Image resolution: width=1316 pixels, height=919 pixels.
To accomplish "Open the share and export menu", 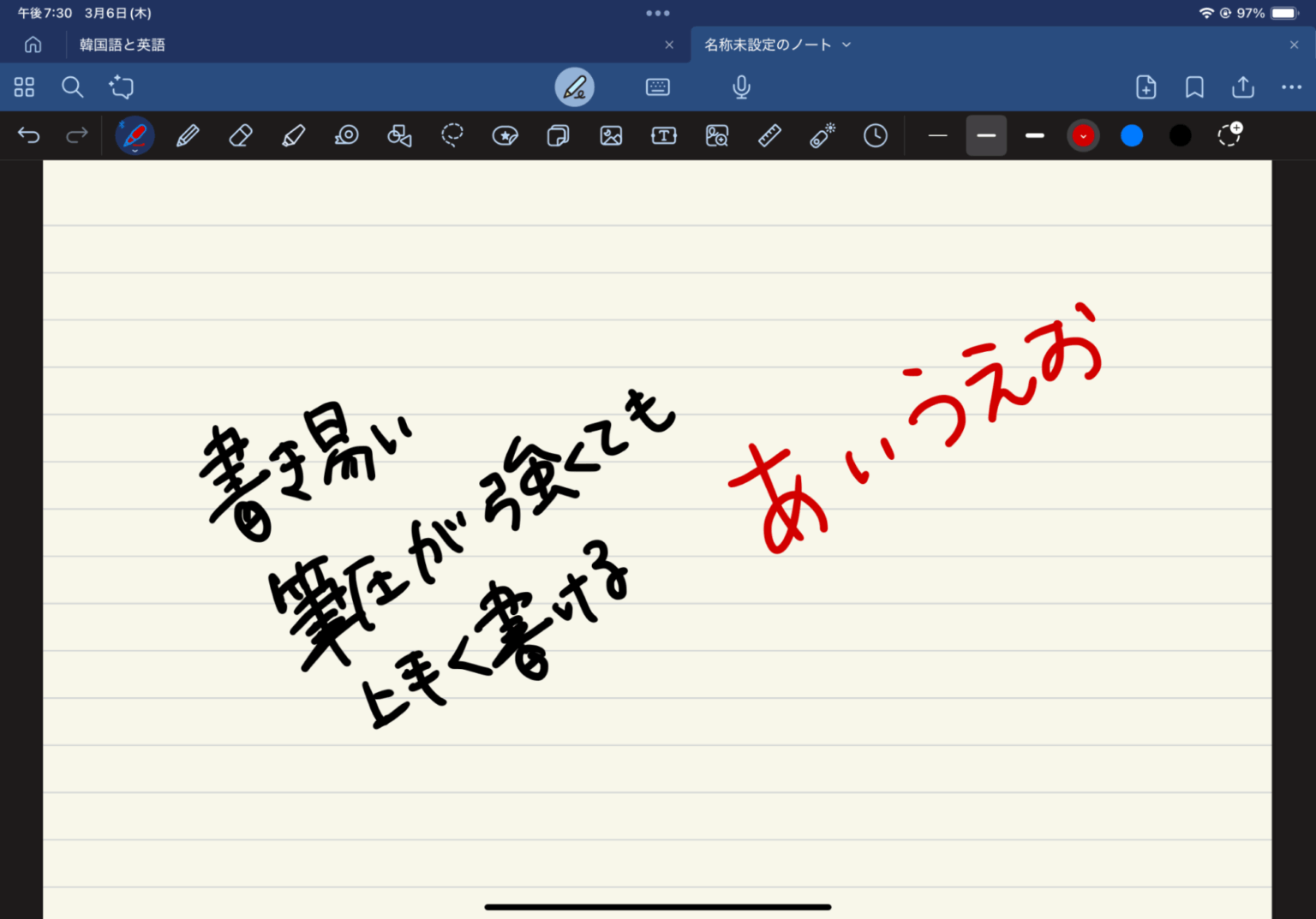I will pos(1243,87).
